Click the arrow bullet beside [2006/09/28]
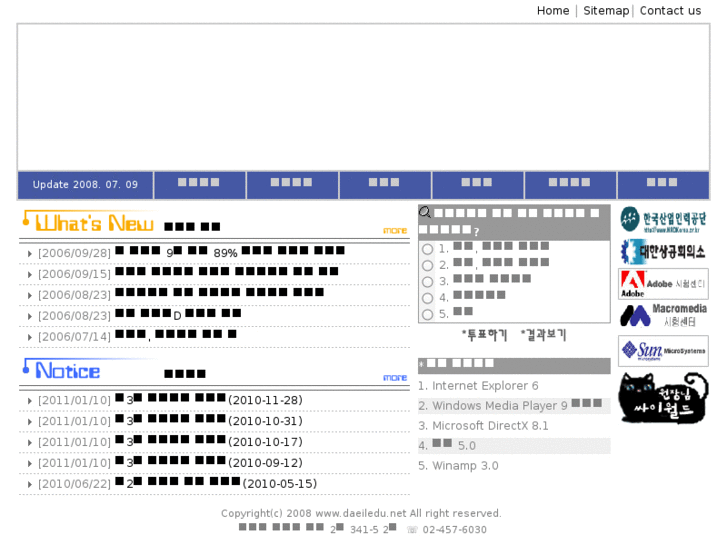Image resolution: width=727 pixels, height=545 pixels. (30, 254)
